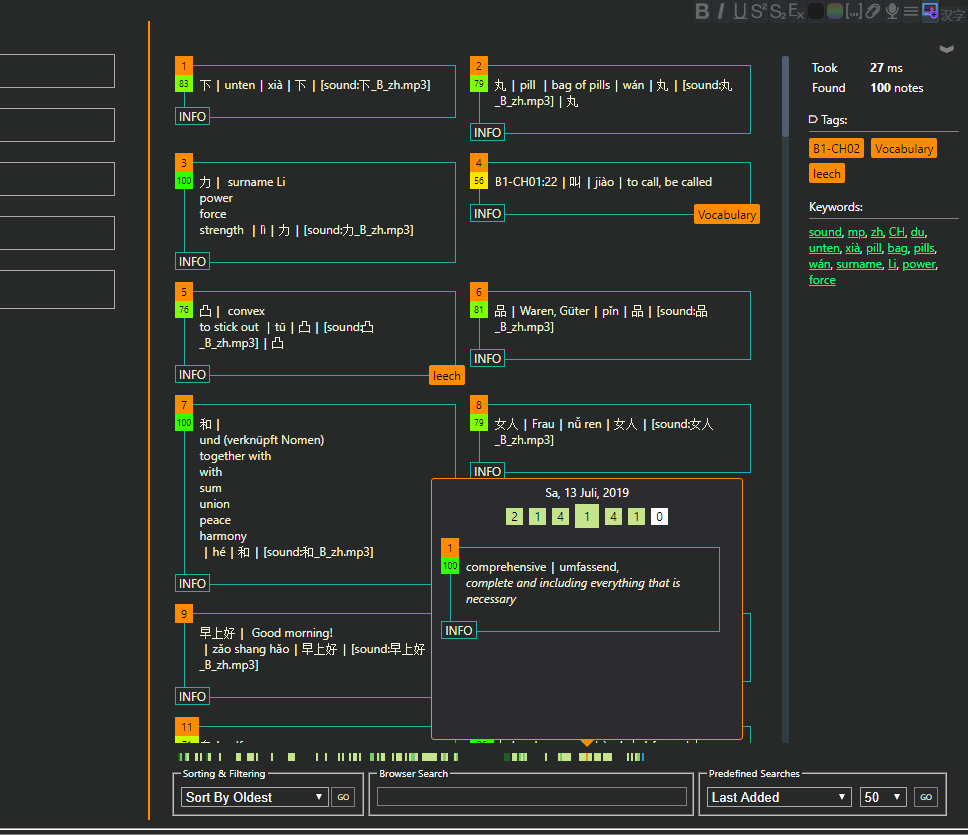Viewport: 968px width, 835px height.
Task: Click the topmost empty field in left panel
Action: 57,71
